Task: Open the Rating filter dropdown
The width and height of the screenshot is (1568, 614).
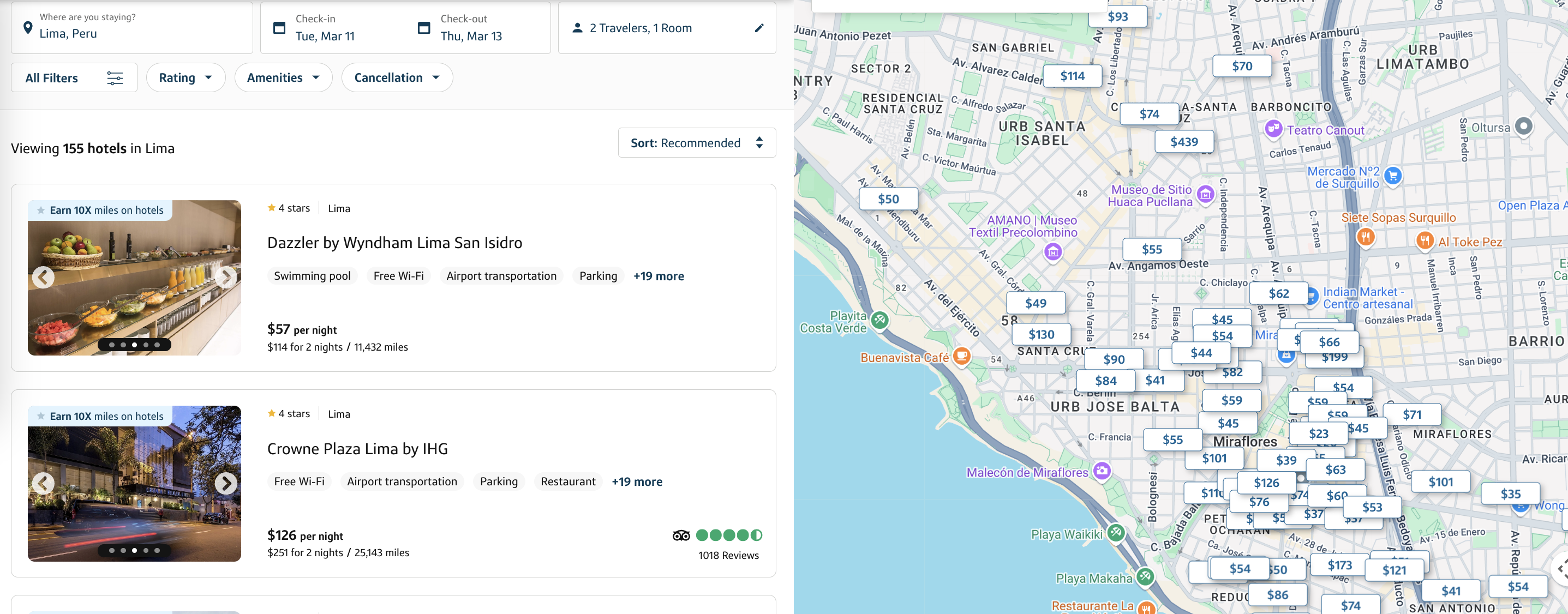Action: 185,78
